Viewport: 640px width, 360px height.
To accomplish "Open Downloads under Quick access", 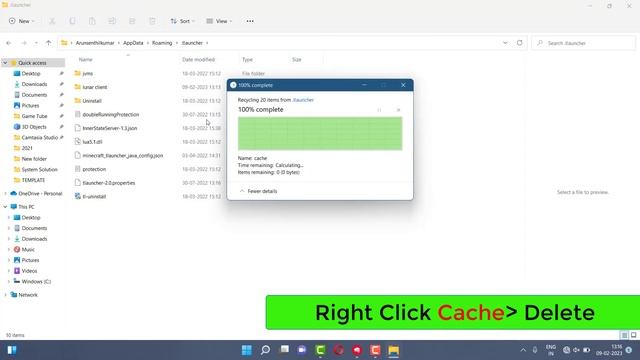I will tap(34, 84).
